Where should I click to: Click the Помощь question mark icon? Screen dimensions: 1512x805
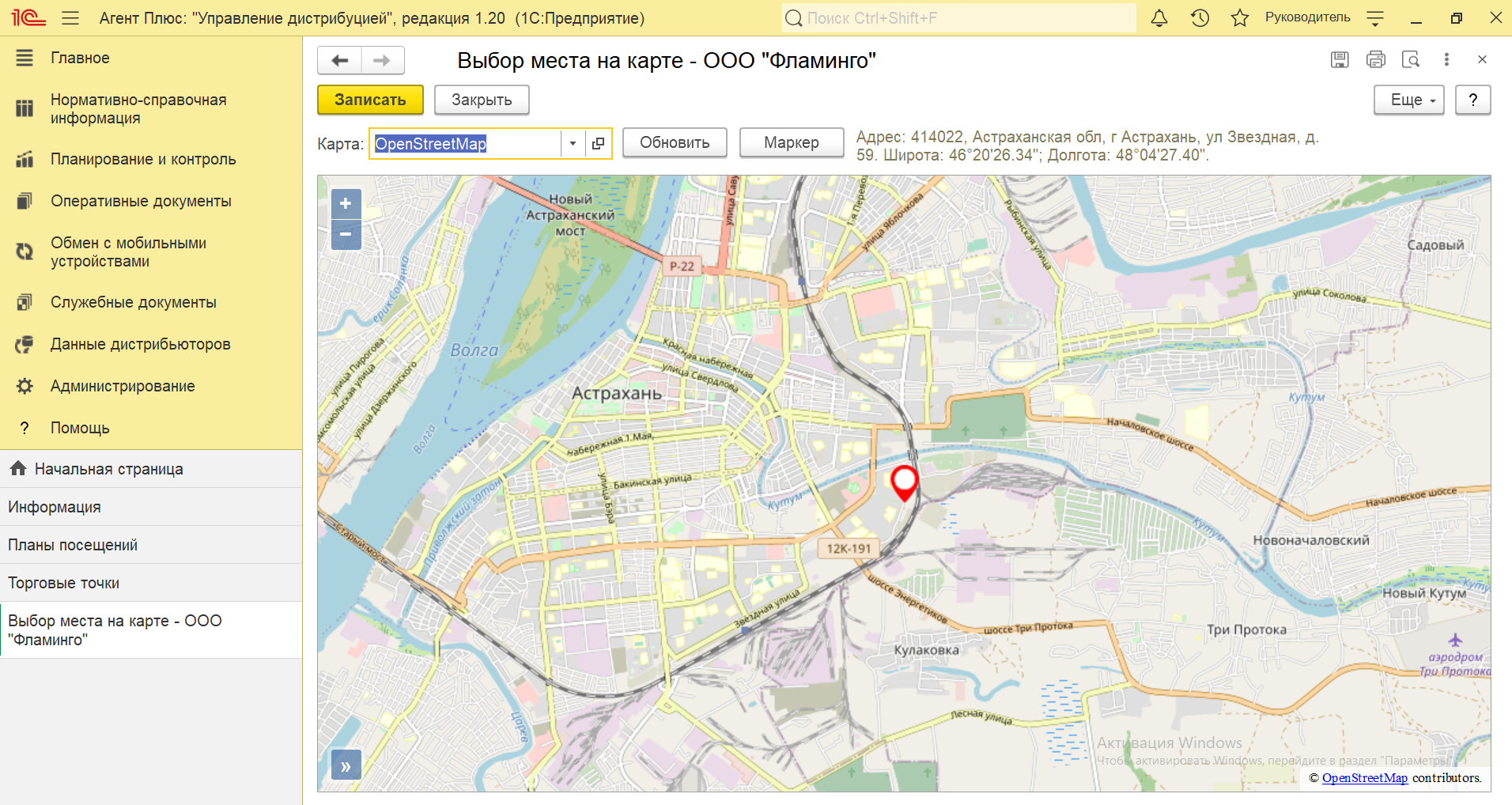25,428
